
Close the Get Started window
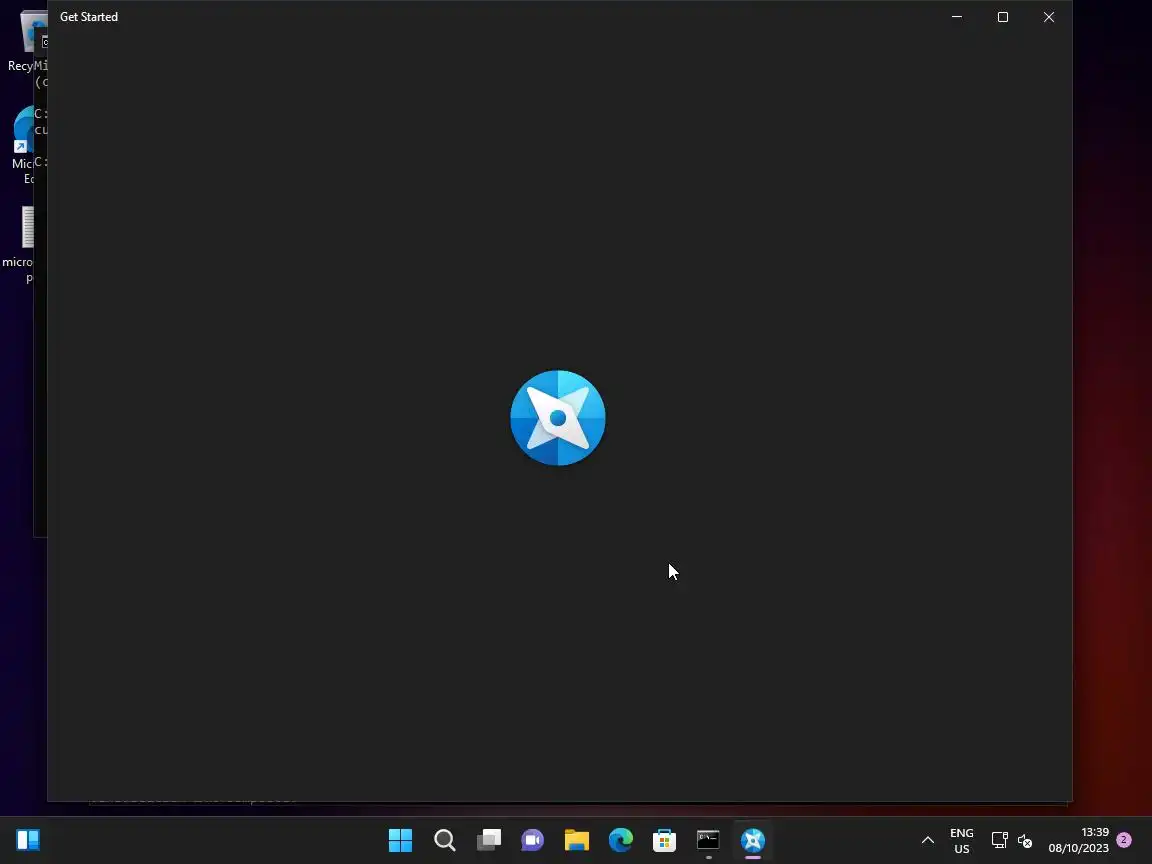[1049, 17]
